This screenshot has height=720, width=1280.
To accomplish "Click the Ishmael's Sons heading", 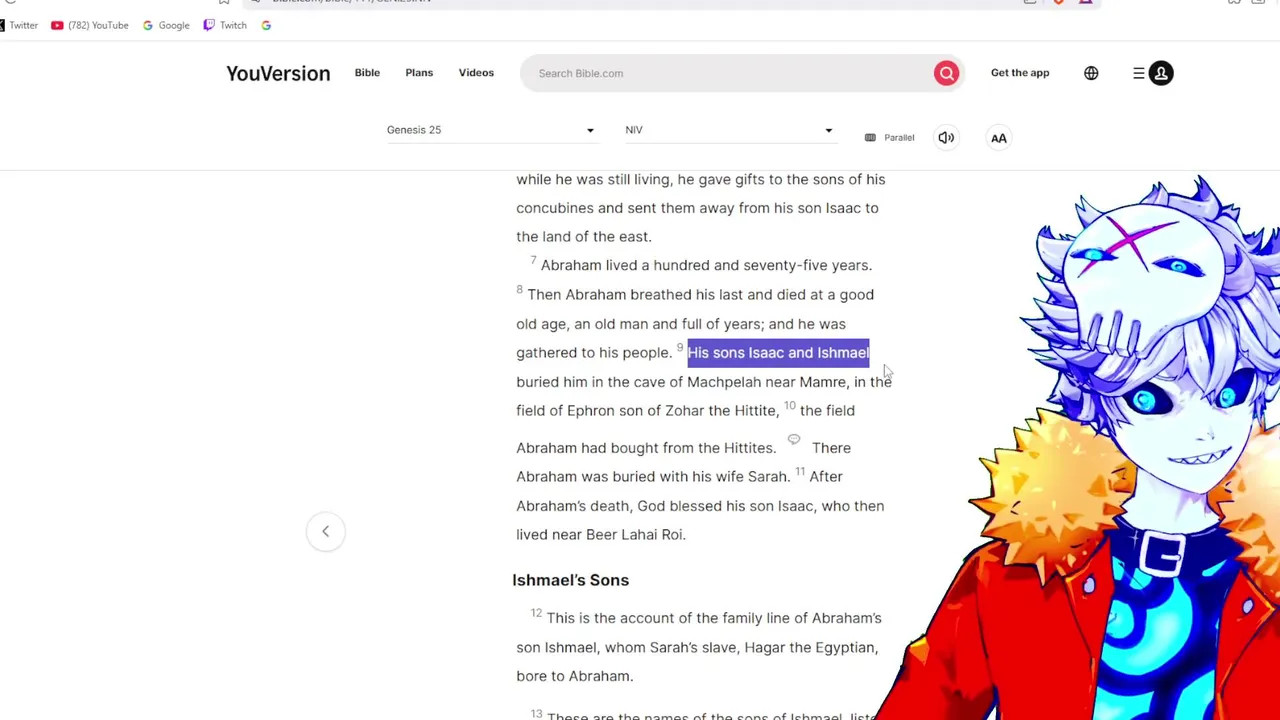I will [570, 580].
